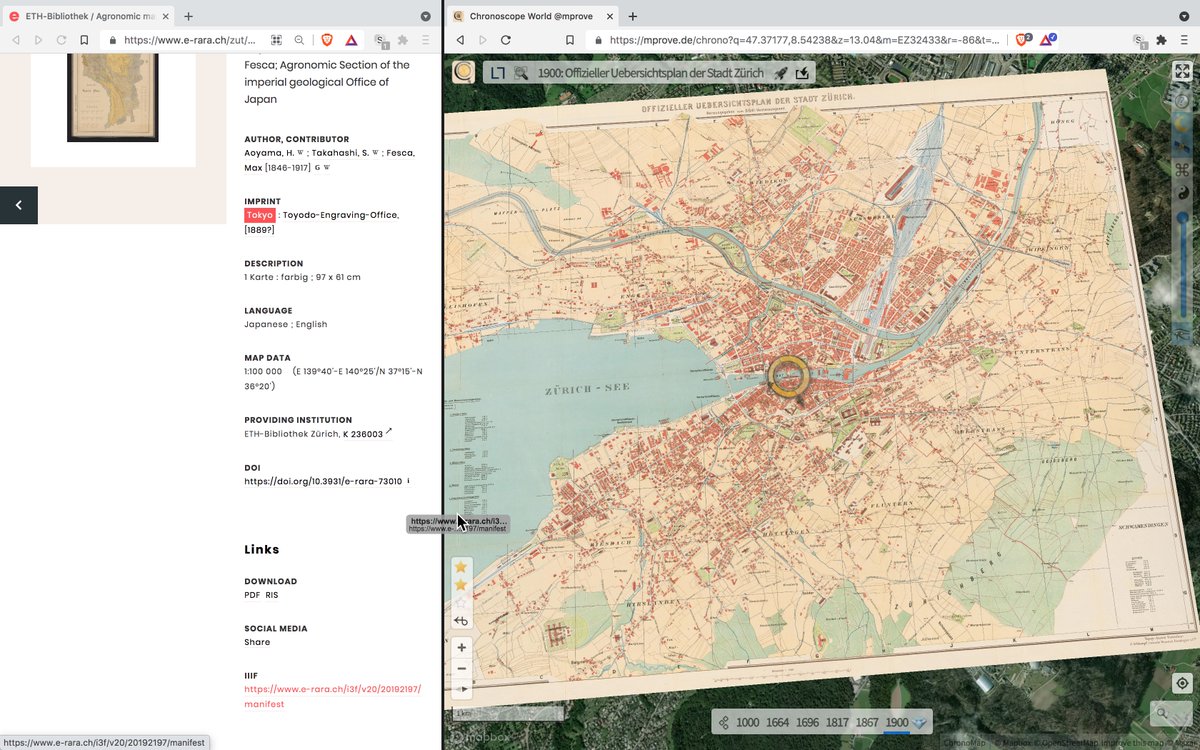The image size is (1200, 750).
Task: Switch to the Chronoscope World @mprove tab
Action: coord(532,16)
